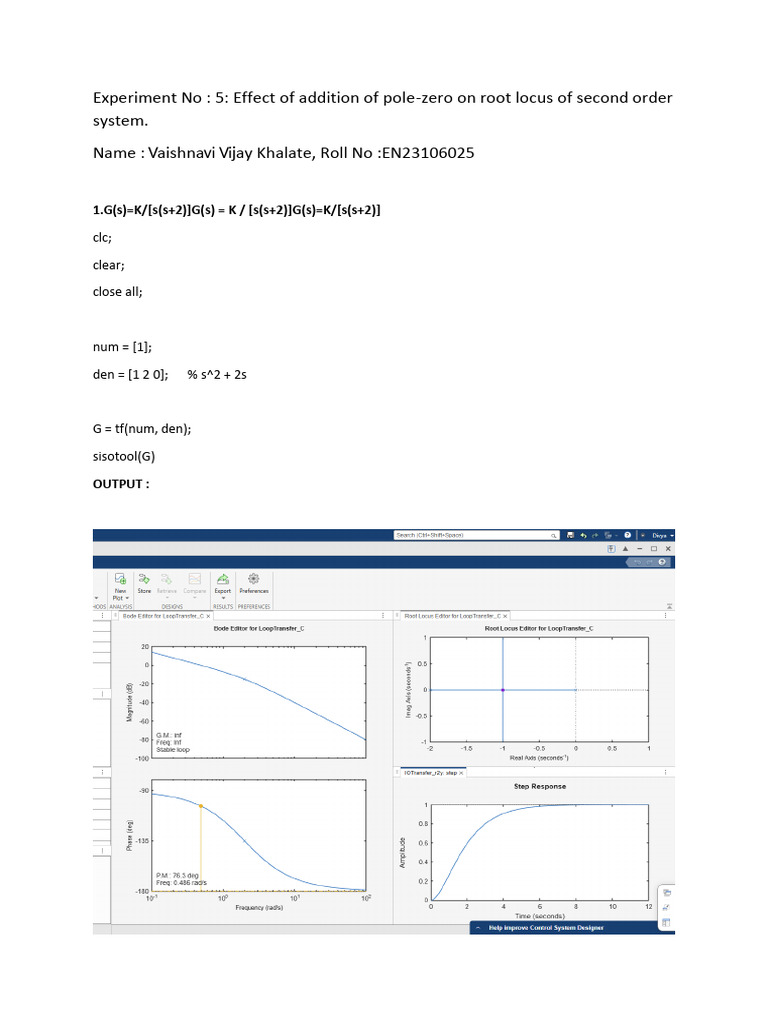Click the 'G = tf(num, den);' line
This screenshot has height=1024, width=768.
(142, 429)
